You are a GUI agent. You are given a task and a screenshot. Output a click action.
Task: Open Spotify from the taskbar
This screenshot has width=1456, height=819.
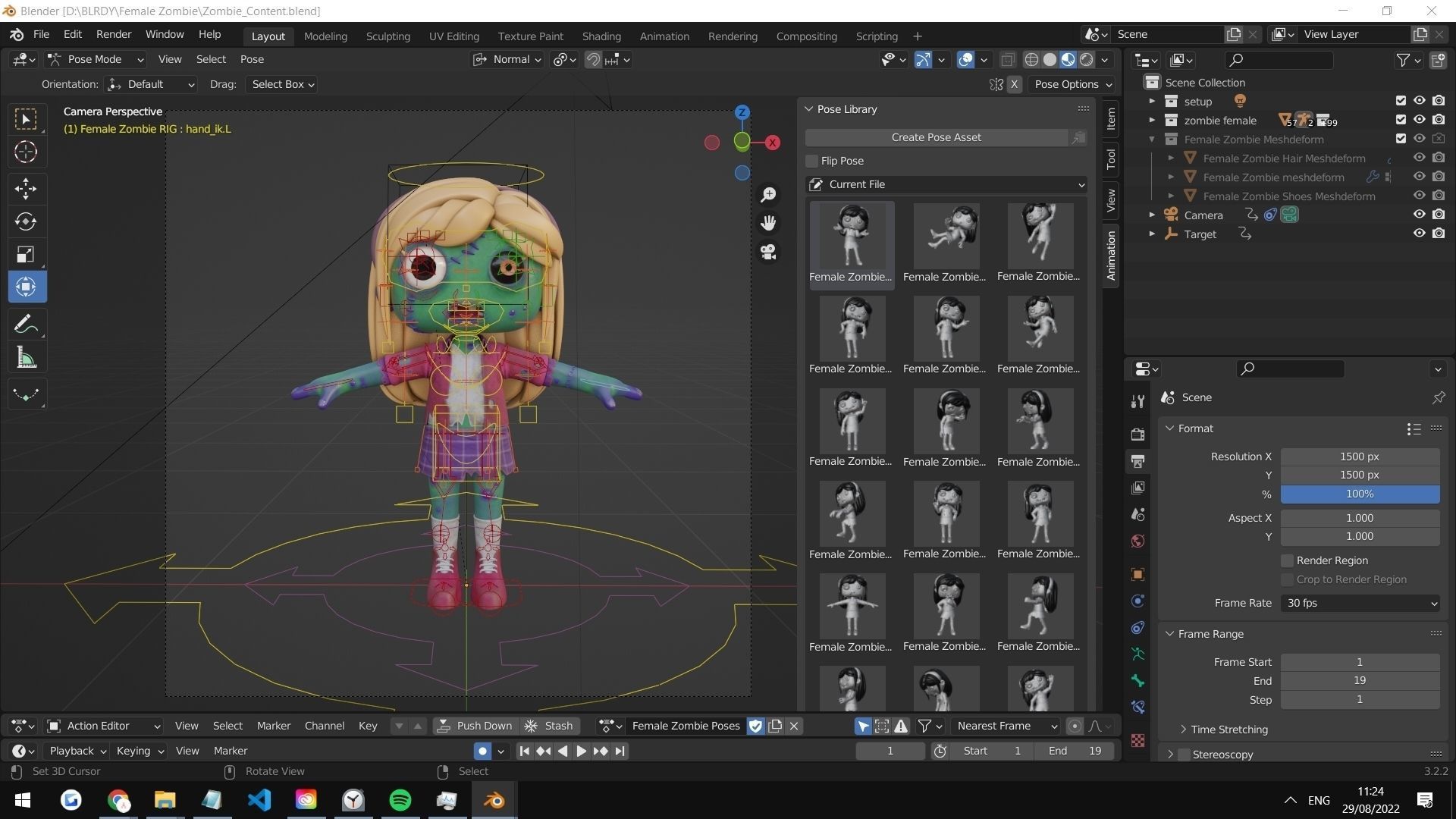coord(400,800)
